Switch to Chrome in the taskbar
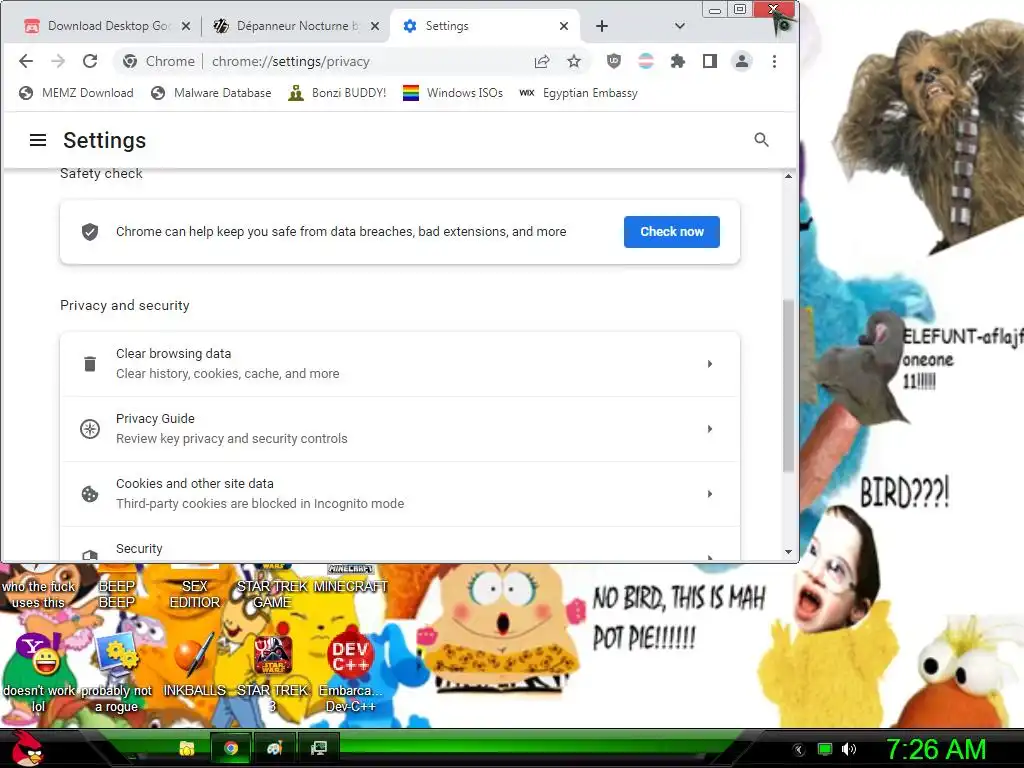This screenshot has width=1024, height=768. click(230, 748)
